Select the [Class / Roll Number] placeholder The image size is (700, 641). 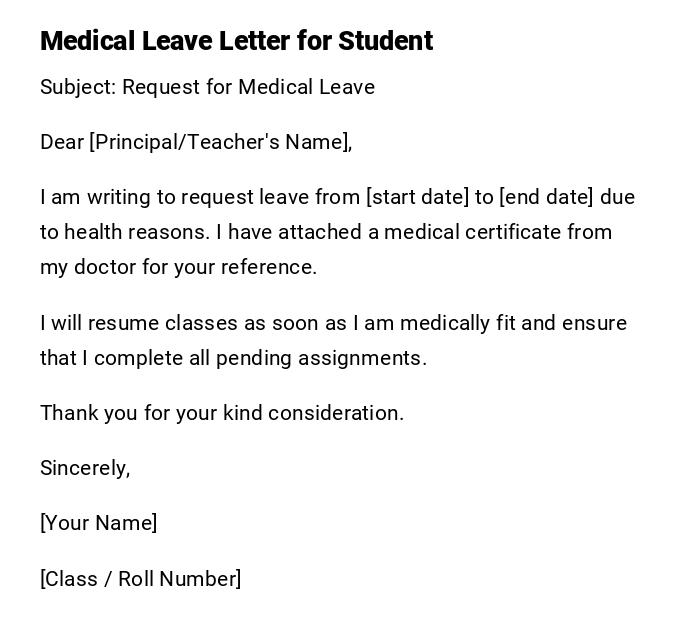(140, 579)
